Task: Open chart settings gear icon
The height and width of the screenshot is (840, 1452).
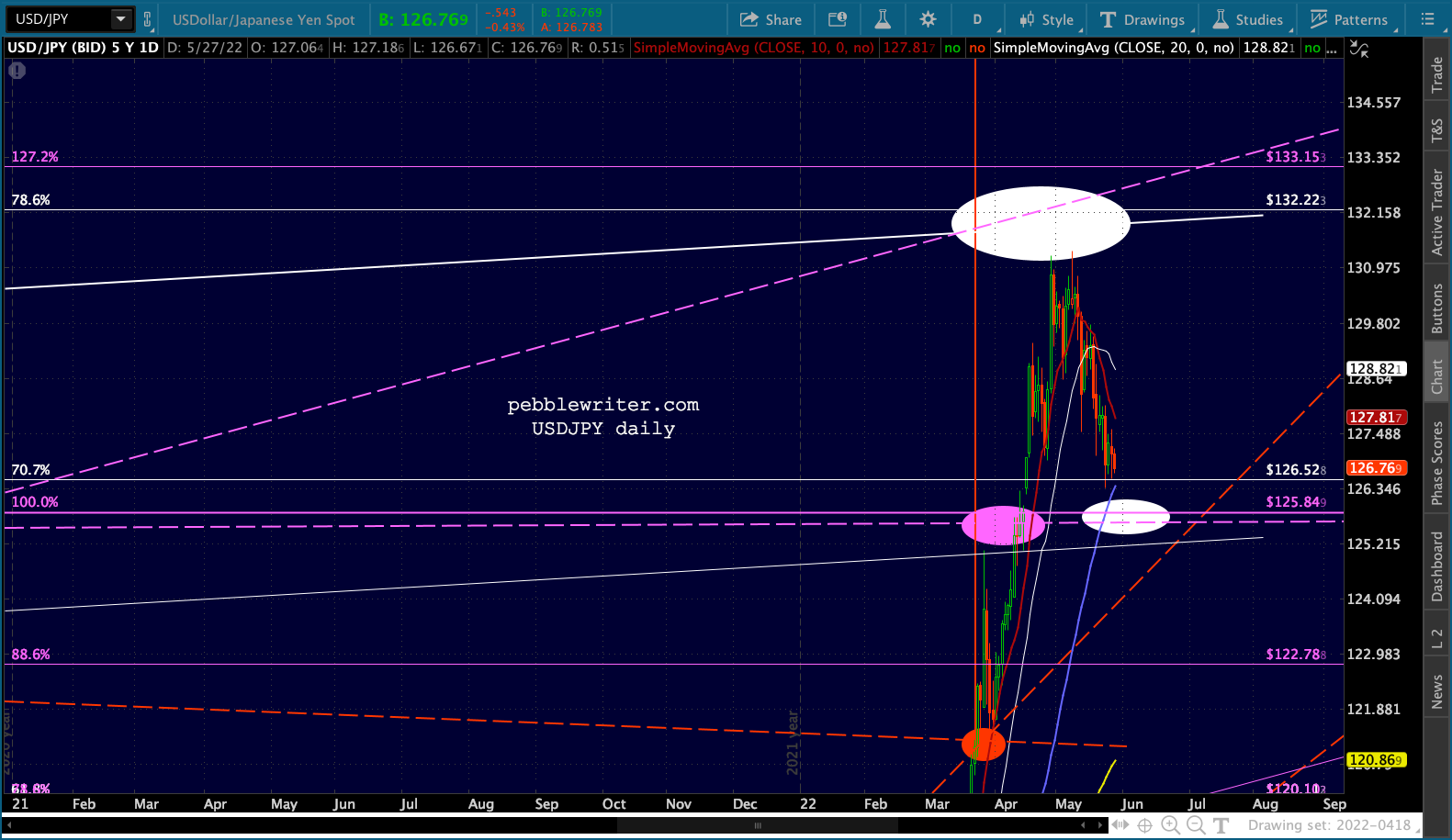Action: (928, 19)
